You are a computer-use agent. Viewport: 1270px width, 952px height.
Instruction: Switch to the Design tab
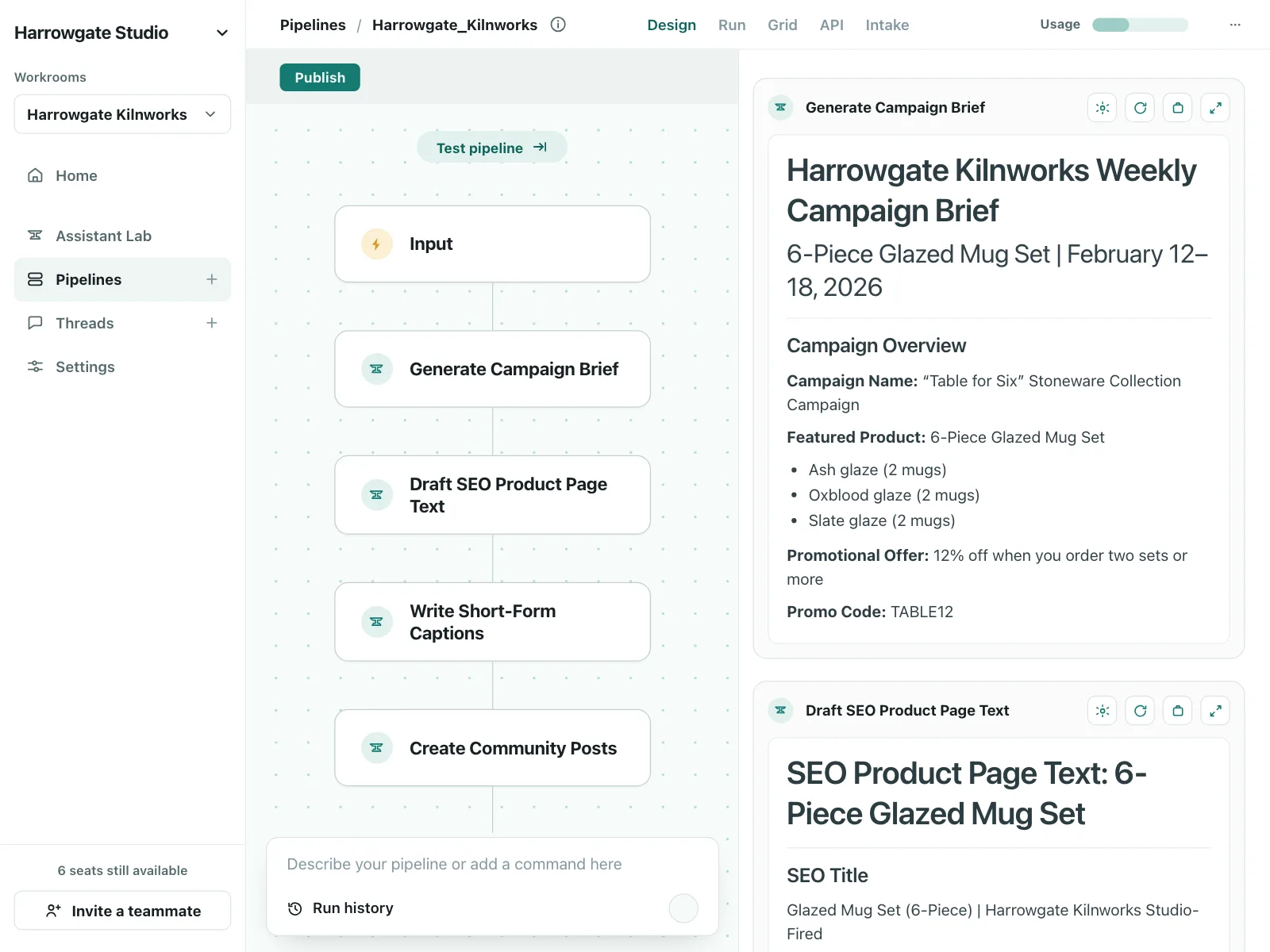coord(672,25)
